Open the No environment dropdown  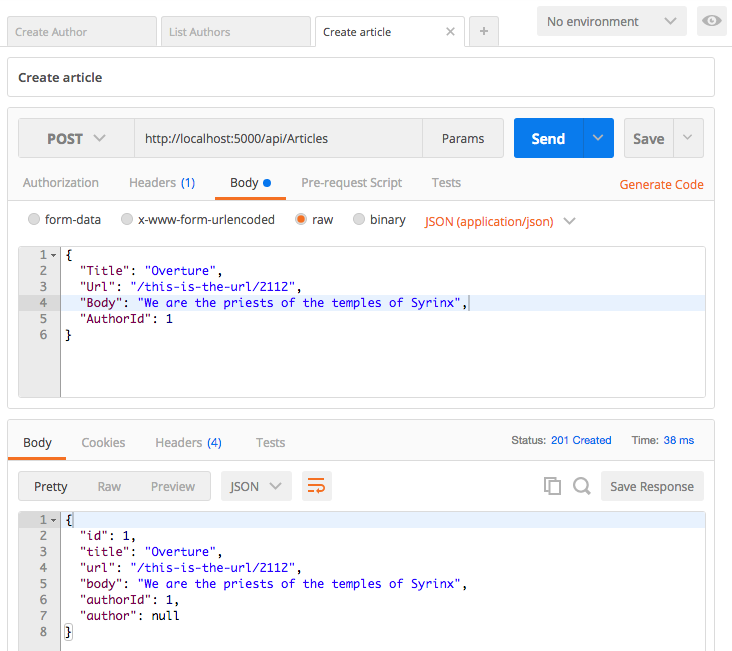coord(612,21)
